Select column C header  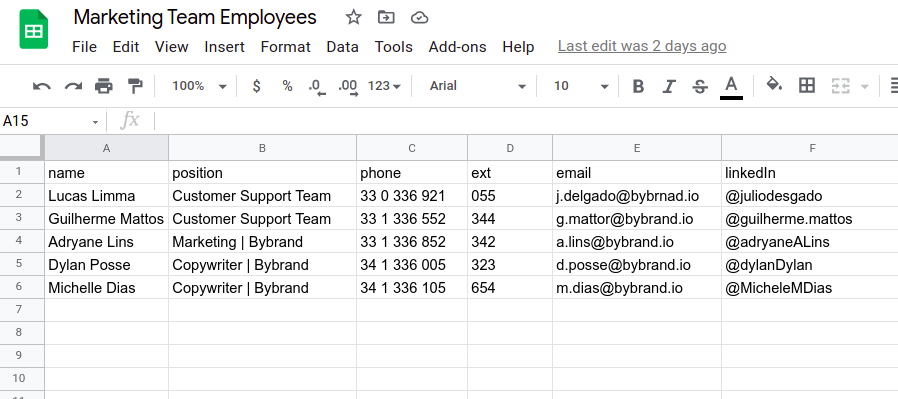pyautogui.click(x=412, y=148)
